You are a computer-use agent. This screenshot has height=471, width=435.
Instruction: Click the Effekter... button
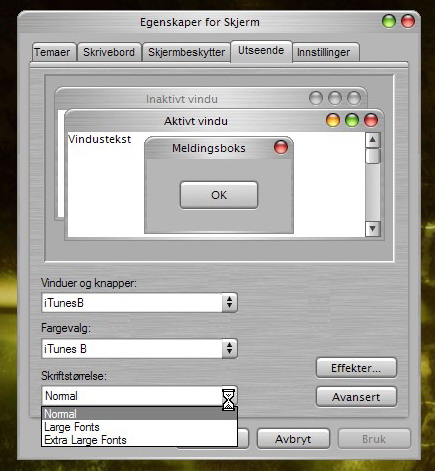click(x=356, y=368)
